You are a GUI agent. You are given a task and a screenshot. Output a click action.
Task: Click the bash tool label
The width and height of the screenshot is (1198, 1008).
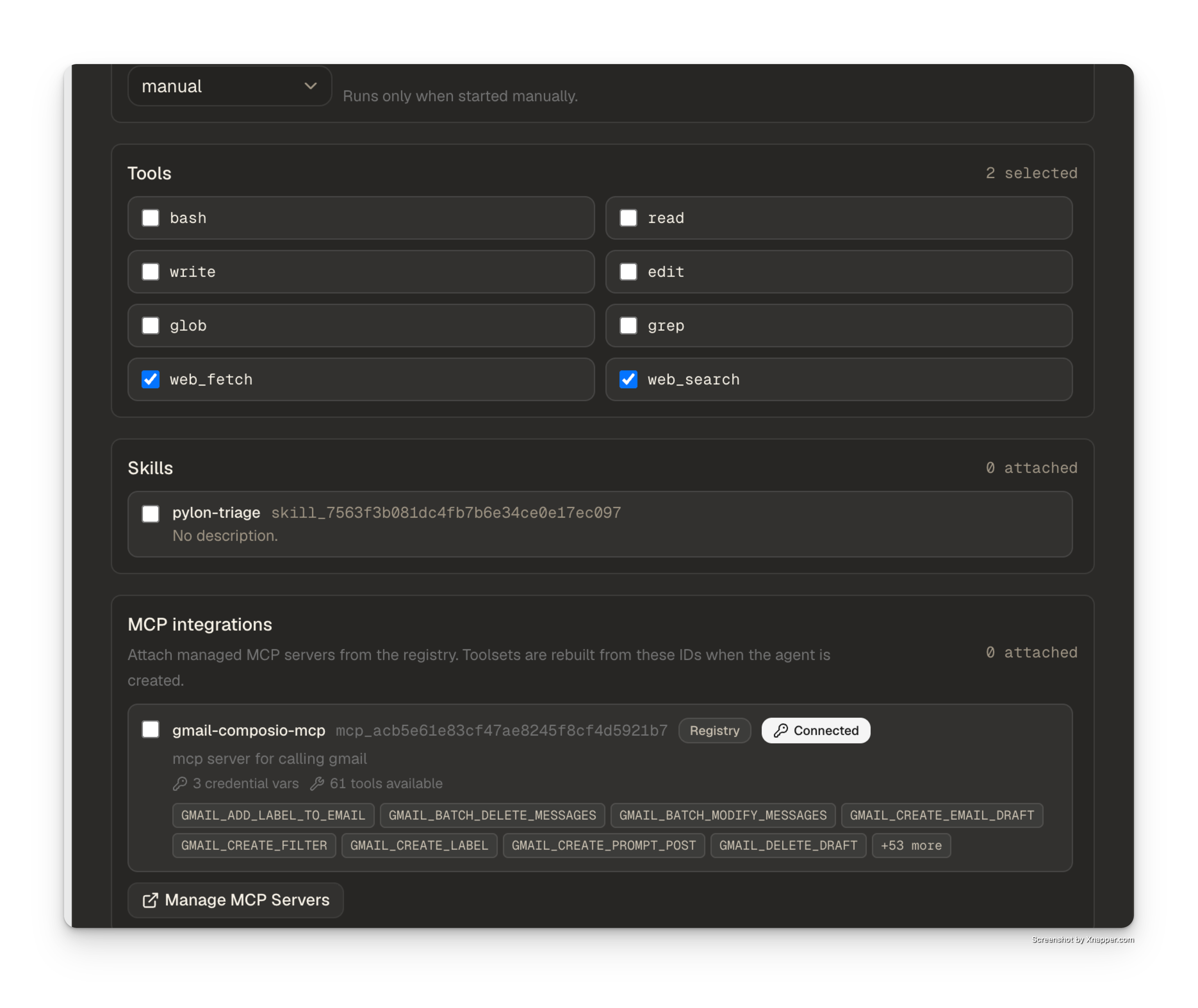[x=188, y=218]
